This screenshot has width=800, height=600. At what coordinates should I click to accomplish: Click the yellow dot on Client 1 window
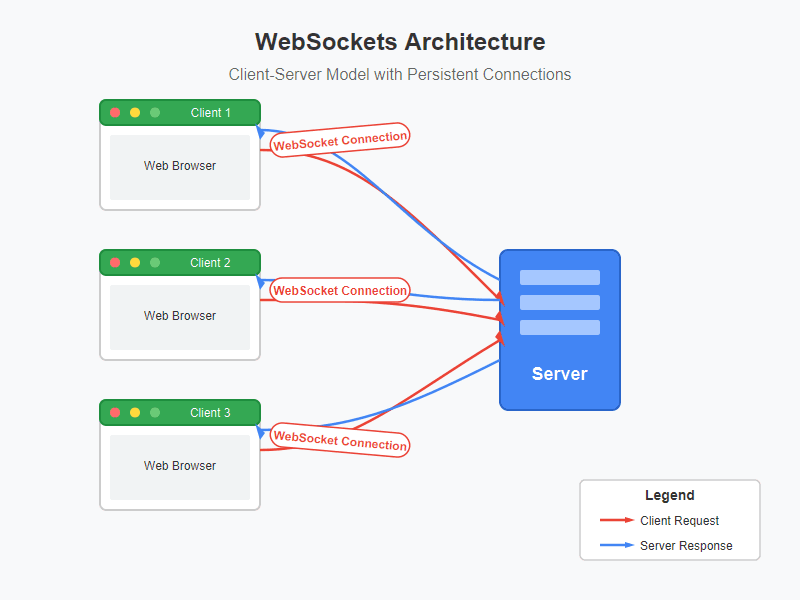135,113
